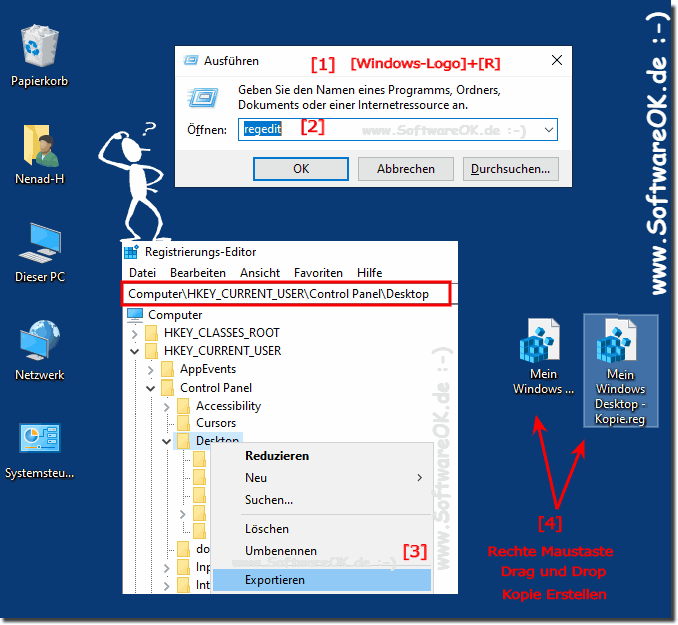The width and height of the screenshot is (678, 625).
Task: Click the Control Panel folder icon
Action: (167, 388)
